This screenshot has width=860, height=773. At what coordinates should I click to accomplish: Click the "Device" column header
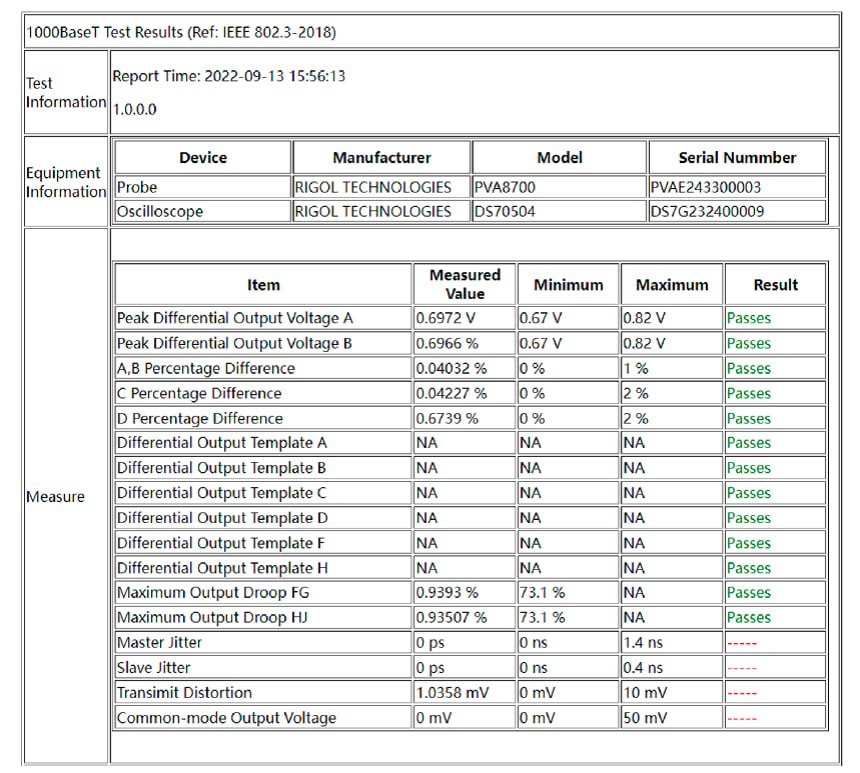point(203,158)
